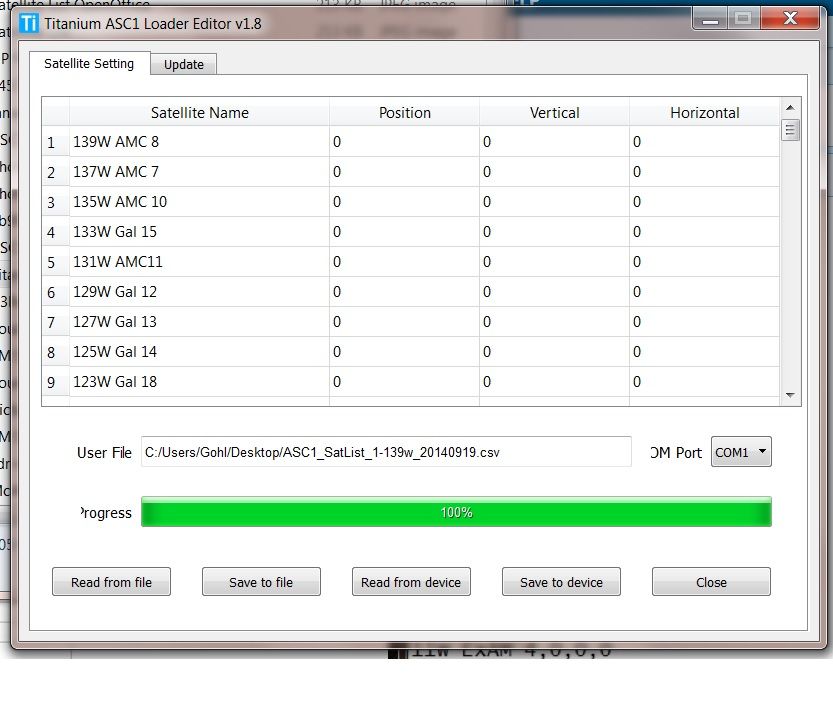Click the Save to device button
Screen dimensions: 833x720
[562, 582]
